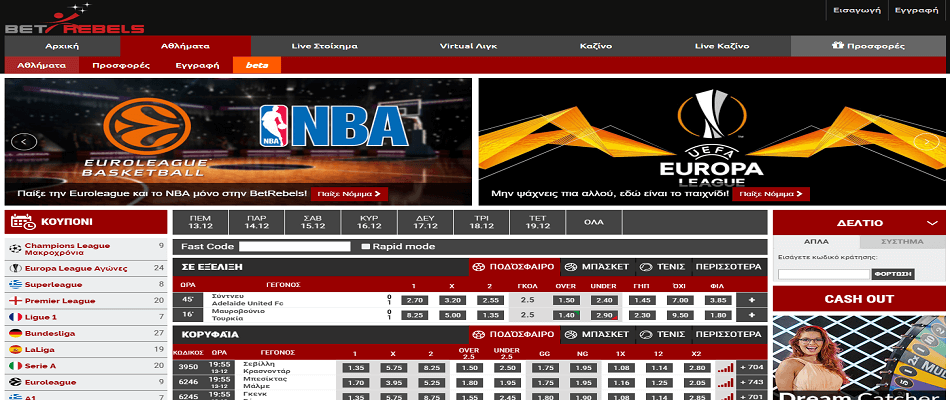Open the Κουπόνι calendar icon
This screenshot has height=400, width=950.
[23, 222]
